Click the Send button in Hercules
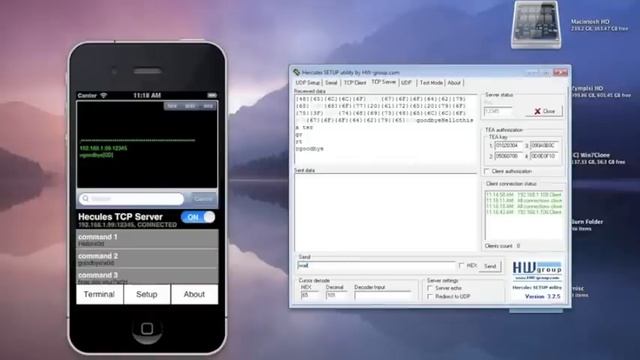The height and width of the screenshot is (360, 640). pos(490,266)
